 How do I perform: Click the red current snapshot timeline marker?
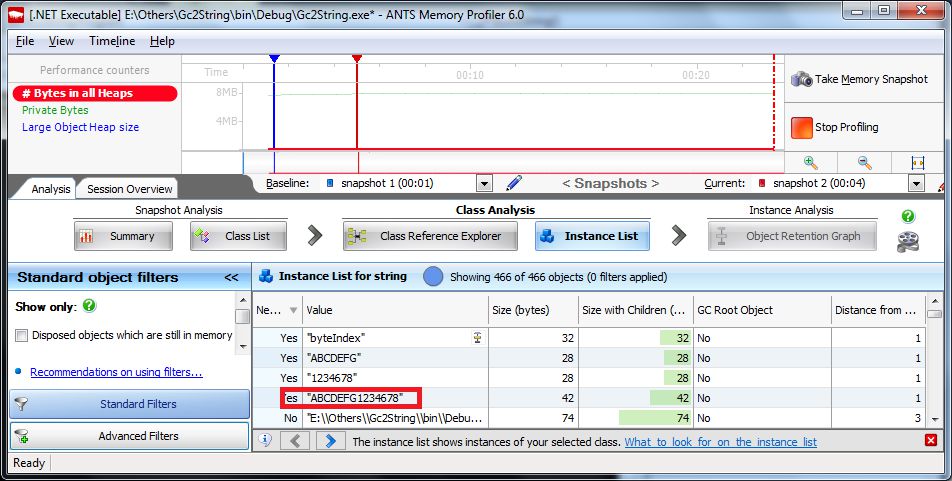coord(357,59)
